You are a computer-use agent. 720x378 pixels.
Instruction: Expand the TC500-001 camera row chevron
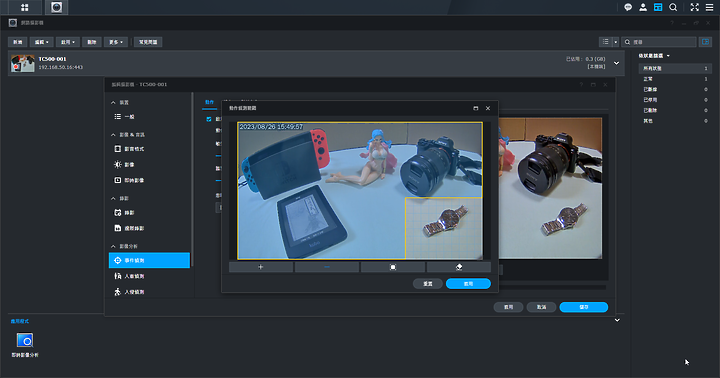(617, 63)
